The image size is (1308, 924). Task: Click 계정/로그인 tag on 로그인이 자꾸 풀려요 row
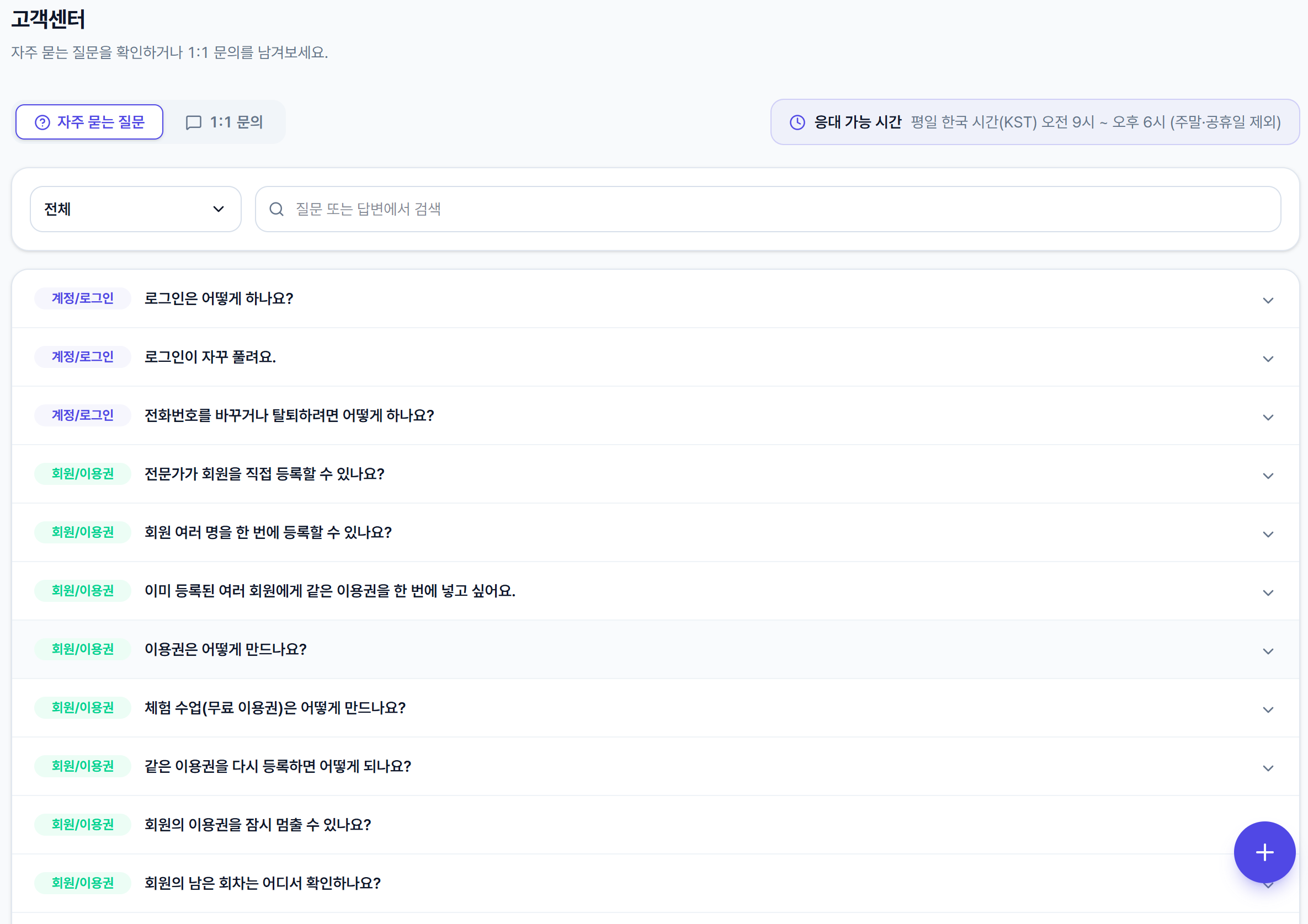click(83, 357)
